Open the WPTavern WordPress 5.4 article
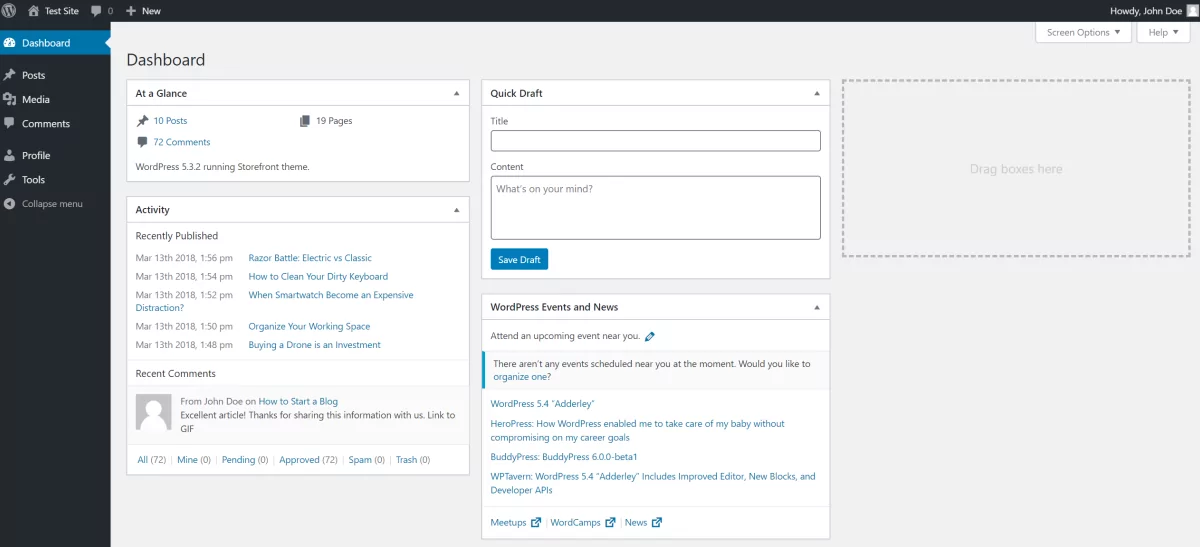Image resolution: width=1200 pixels, height=547 pixels. pyautogui.click(x=653, y=483)
